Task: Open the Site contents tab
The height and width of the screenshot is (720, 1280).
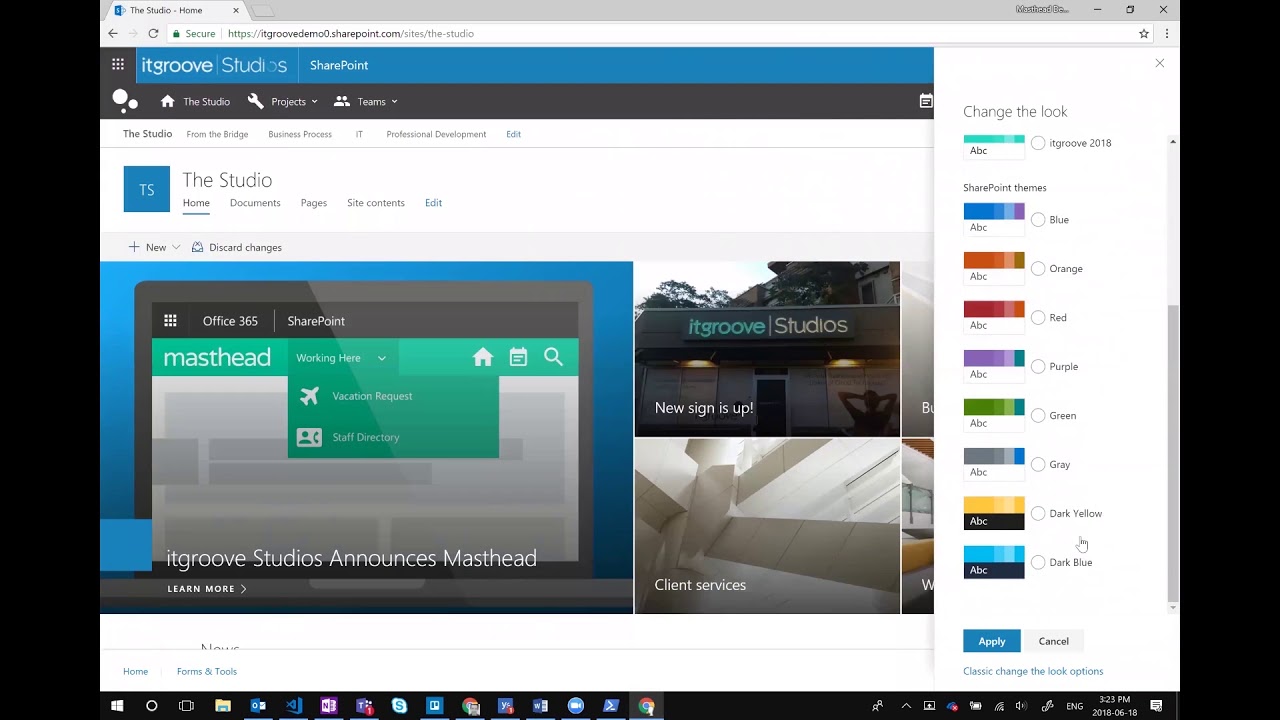Action: (376, 203)
